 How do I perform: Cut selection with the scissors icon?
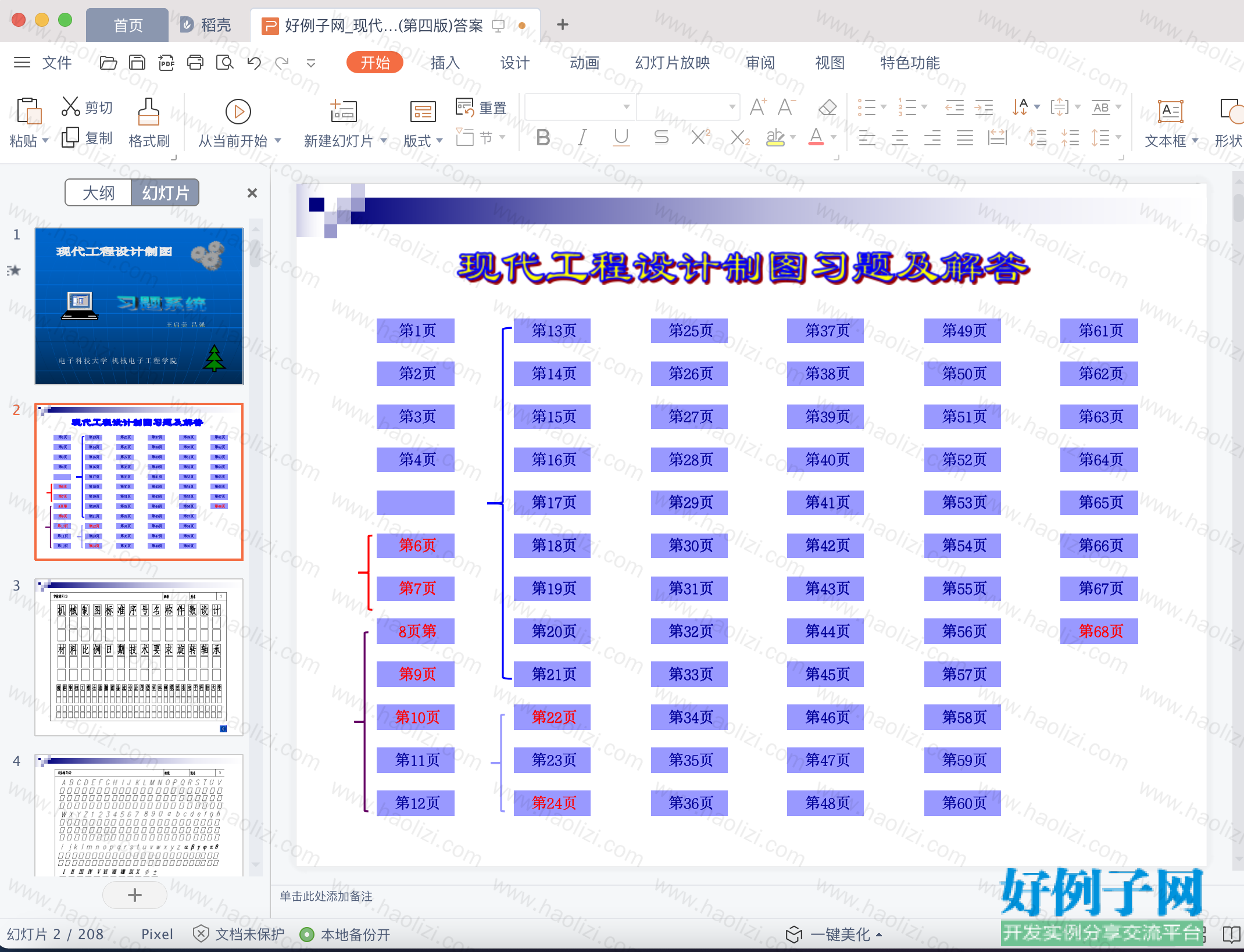71,107
